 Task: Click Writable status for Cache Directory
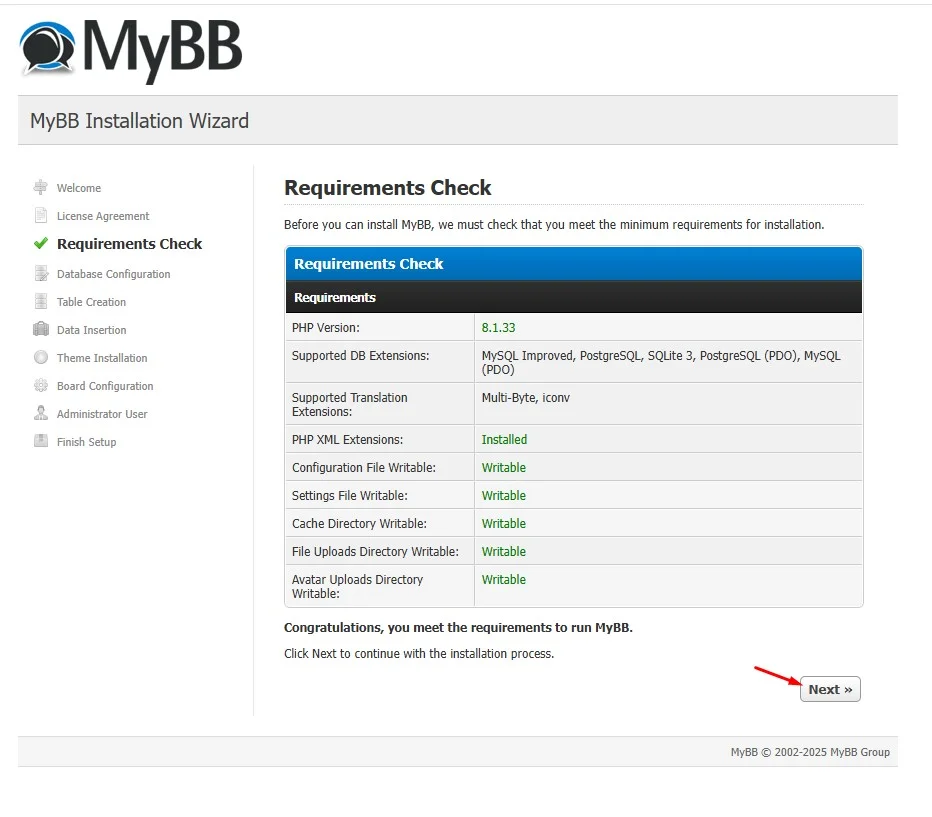coord(503,523)
